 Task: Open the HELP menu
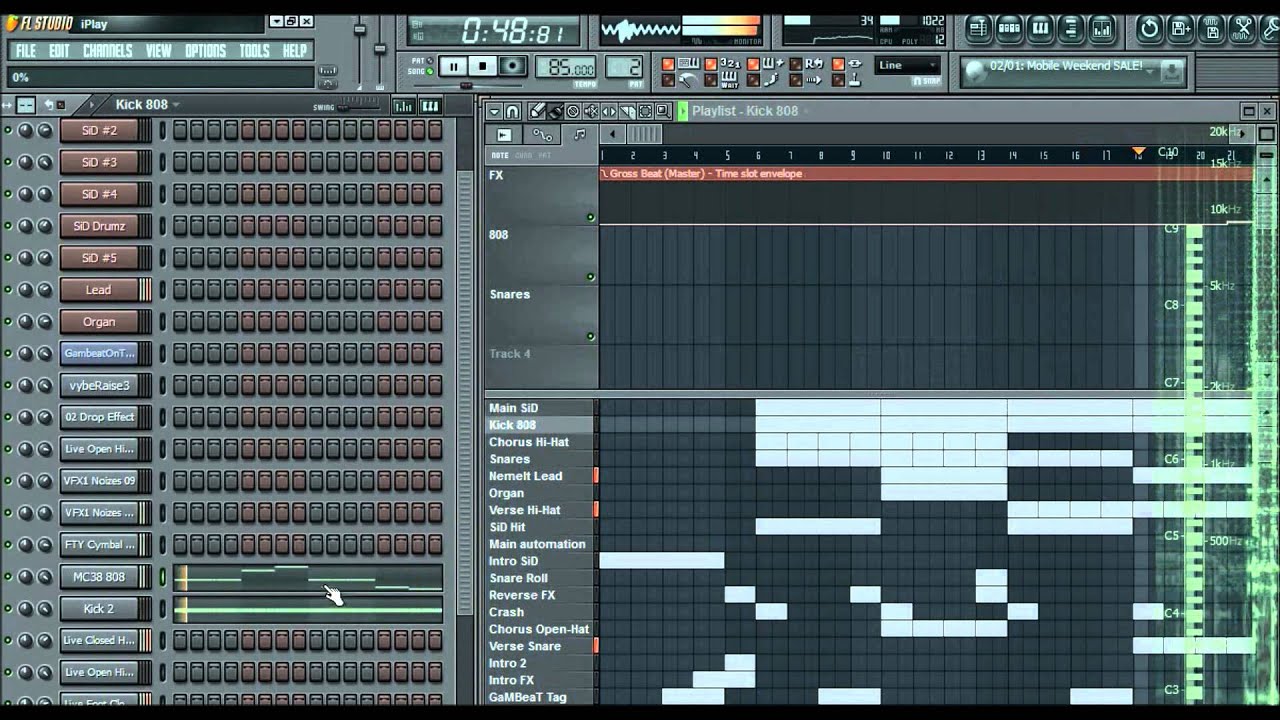click(x=295, y=50)
